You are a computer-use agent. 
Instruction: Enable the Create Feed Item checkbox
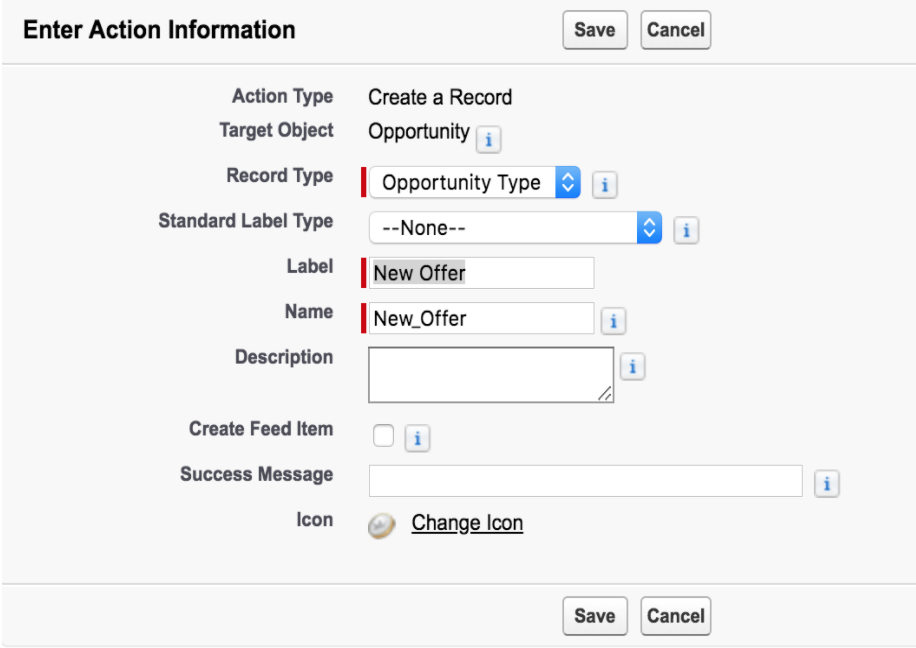click(383, 436)
